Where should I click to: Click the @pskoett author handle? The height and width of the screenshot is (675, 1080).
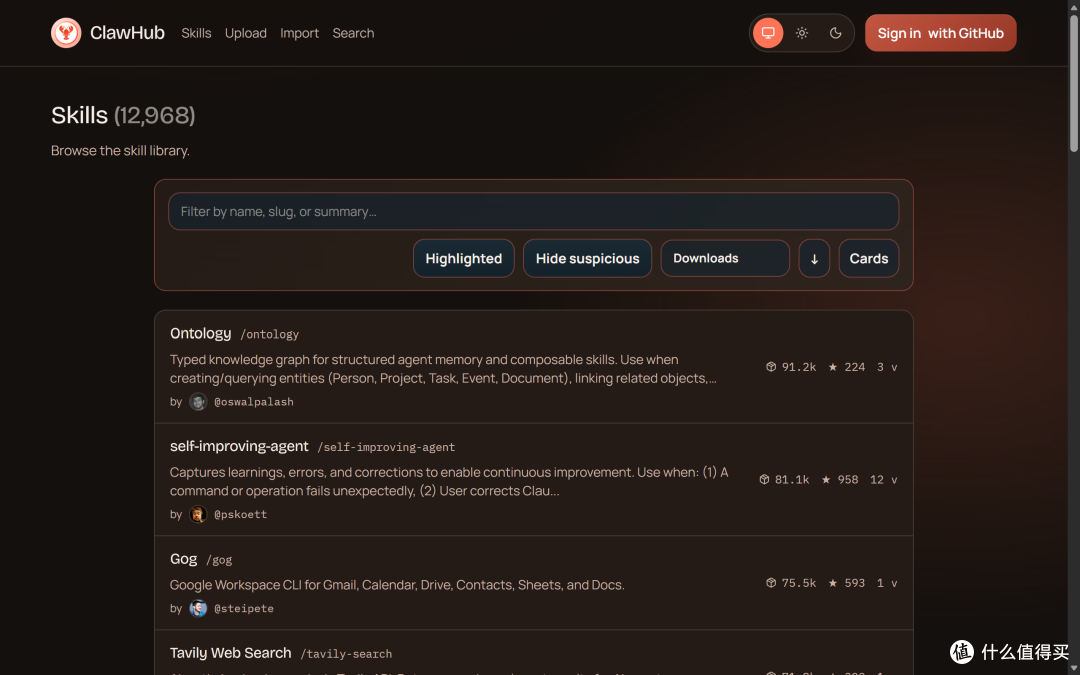(240, 515)
